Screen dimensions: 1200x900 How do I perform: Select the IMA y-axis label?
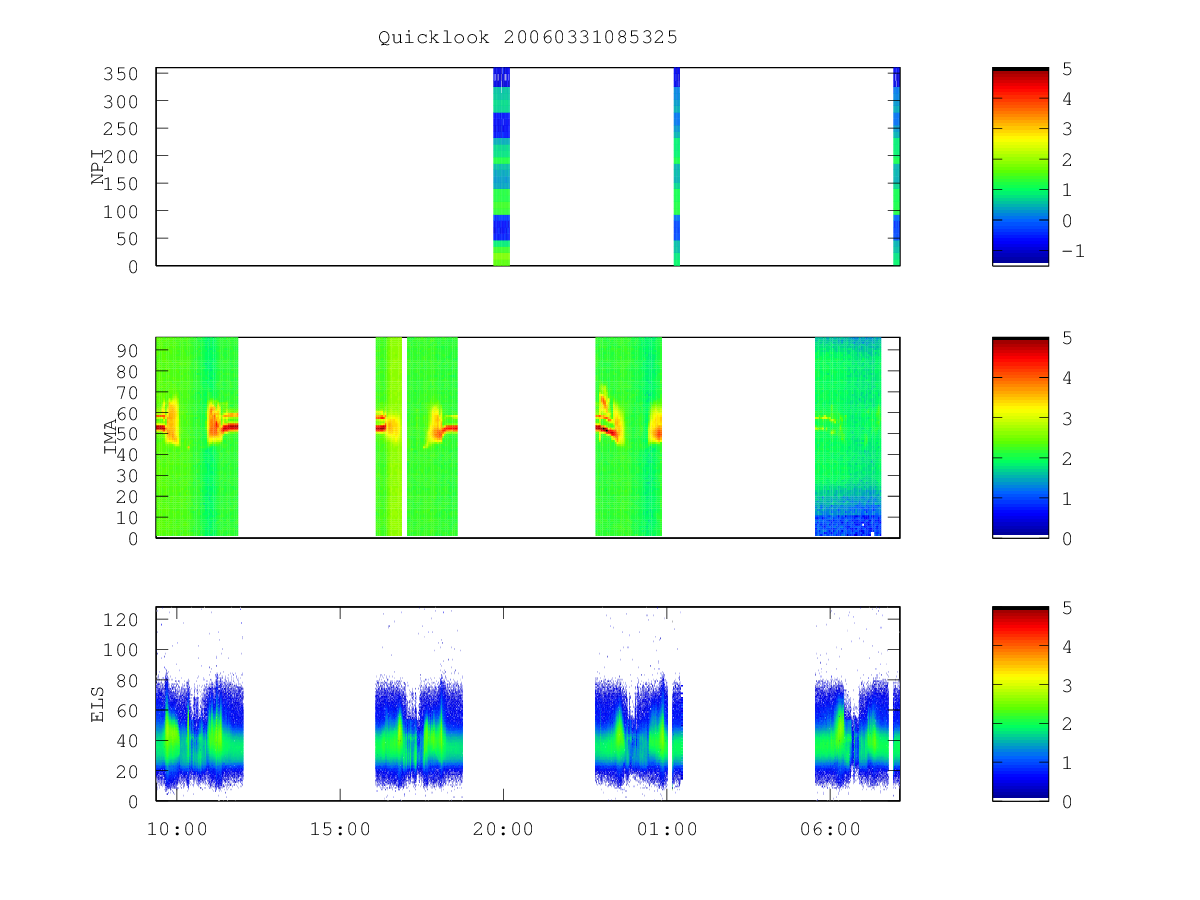112,437
